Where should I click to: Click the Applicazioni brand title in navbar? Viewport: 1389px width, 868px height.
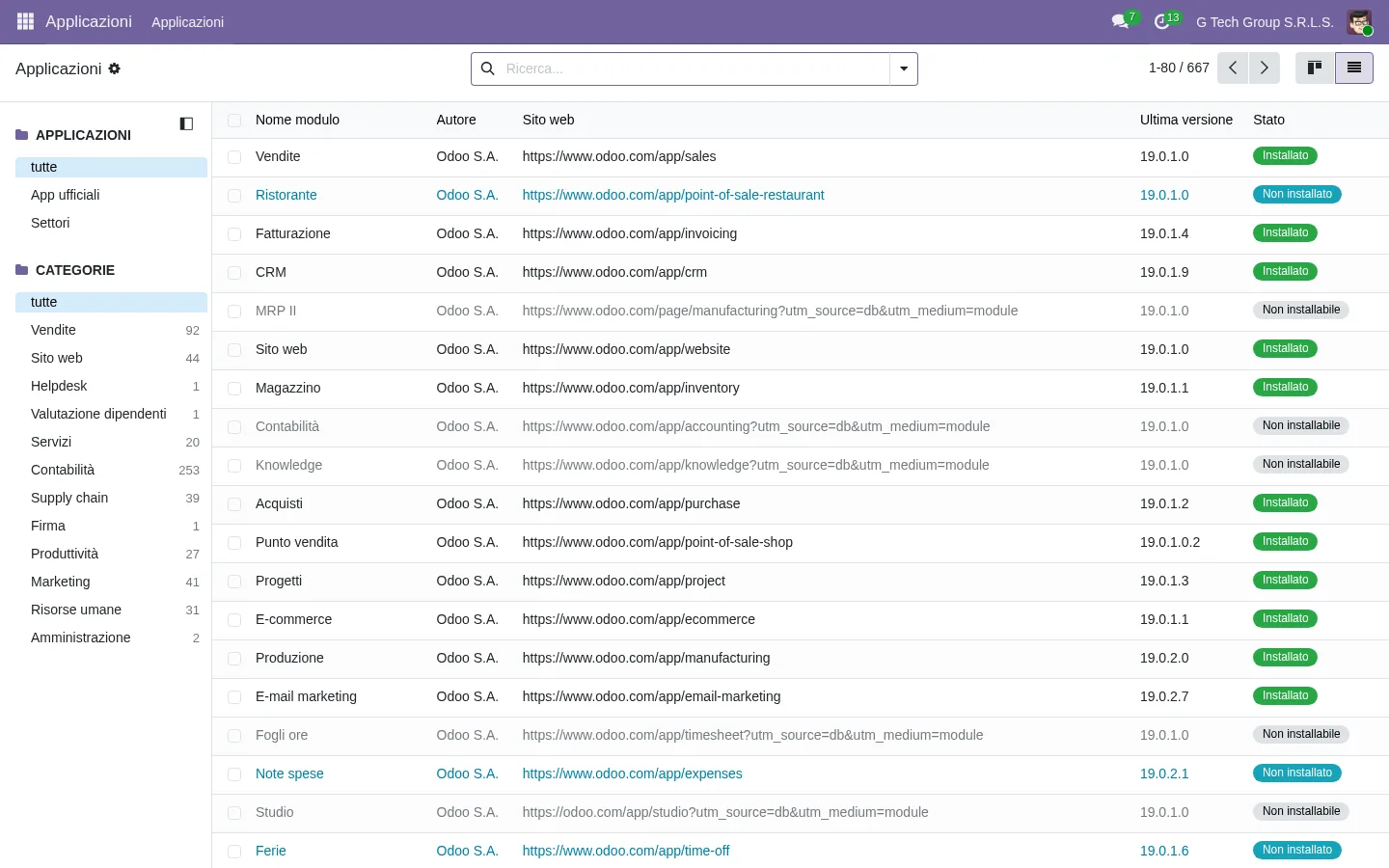click(x=89, y=21)
